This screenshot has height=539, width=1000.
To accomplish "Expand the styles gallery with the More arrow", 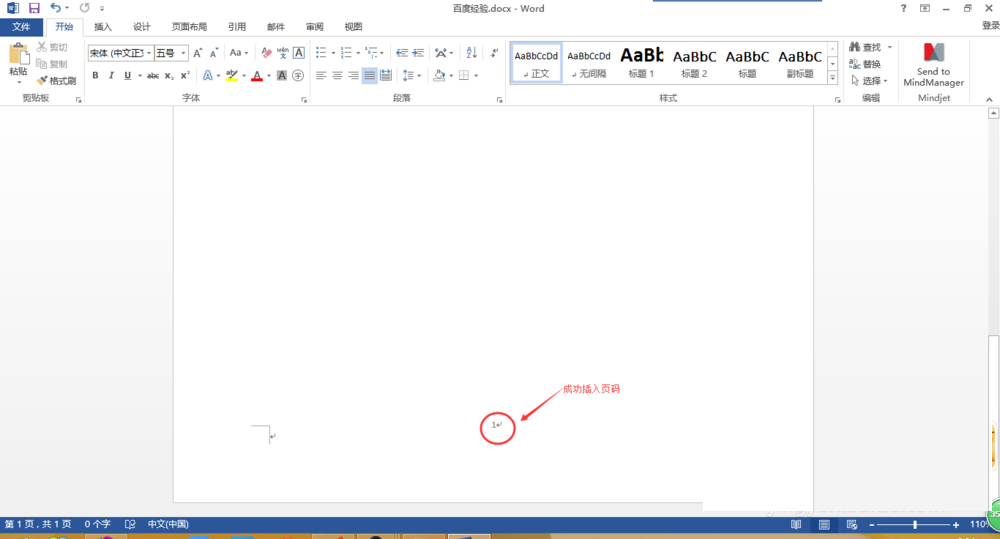I will (x=832, y=78).
